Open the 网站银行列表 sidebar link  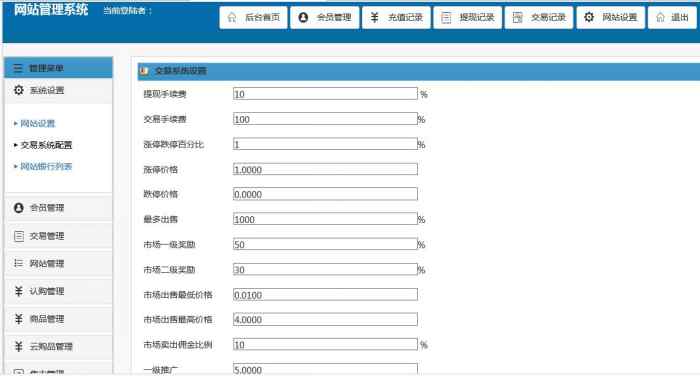point(46,167)
